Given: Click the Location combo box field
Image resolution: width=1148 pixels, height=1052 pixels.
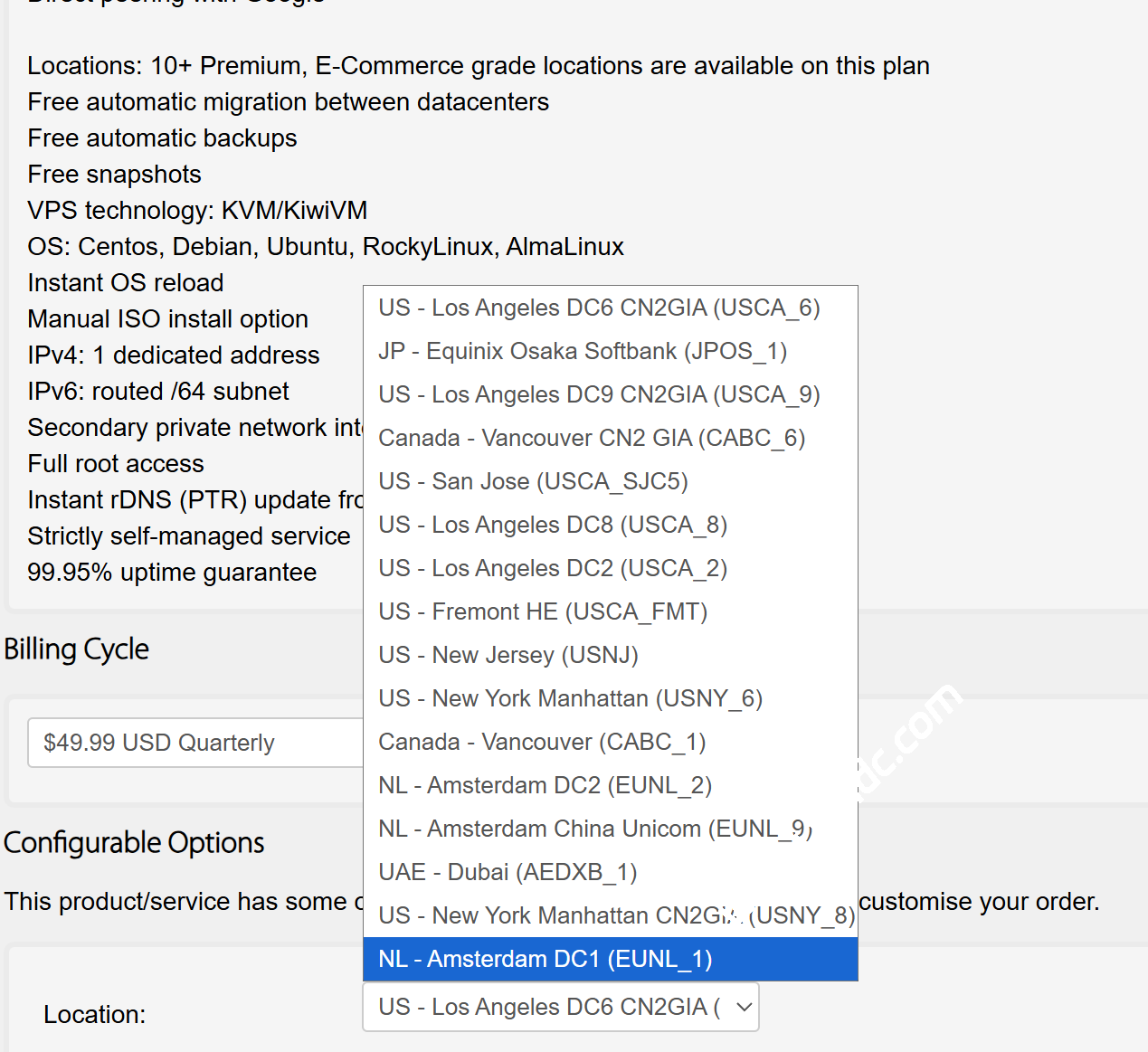Looking at the screenshot, I should coord(548,1007).
